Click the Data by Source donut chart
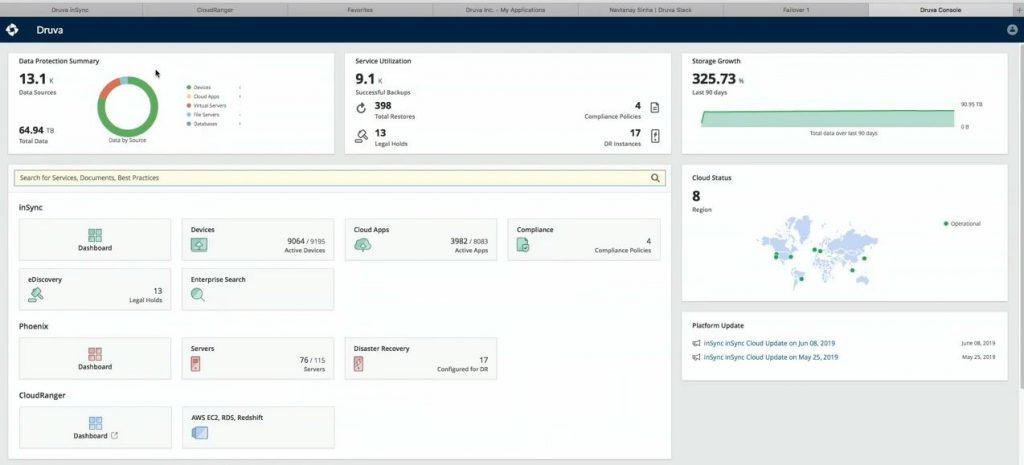 pos(128,106)
